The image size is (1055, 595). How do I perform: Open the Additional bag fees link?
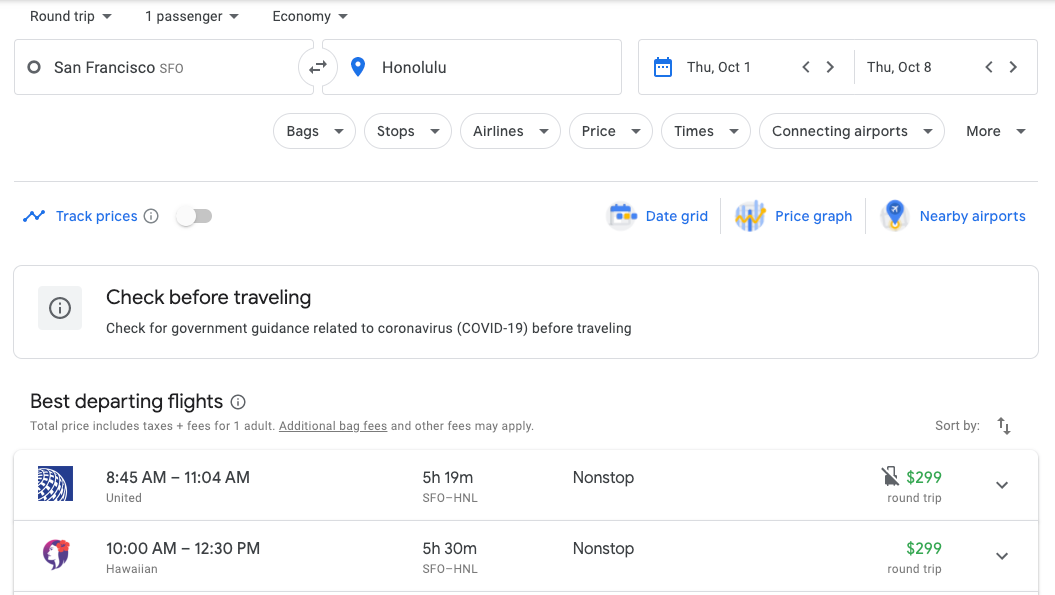[x=333, y=426]
